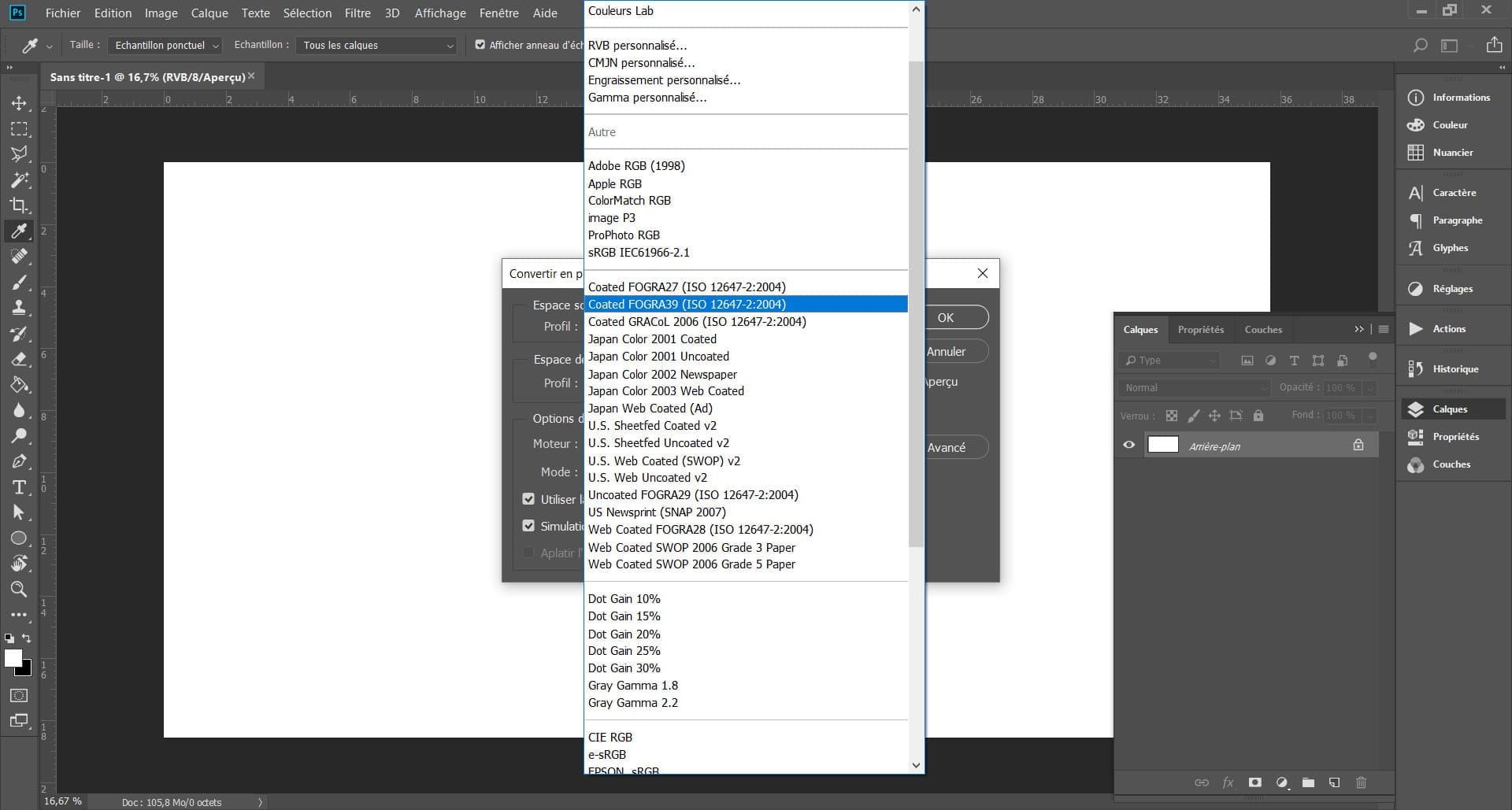This screenshot has height=810, width=1512.
Task: Open the Fond value dropdown
Action: click(1369, 416)
